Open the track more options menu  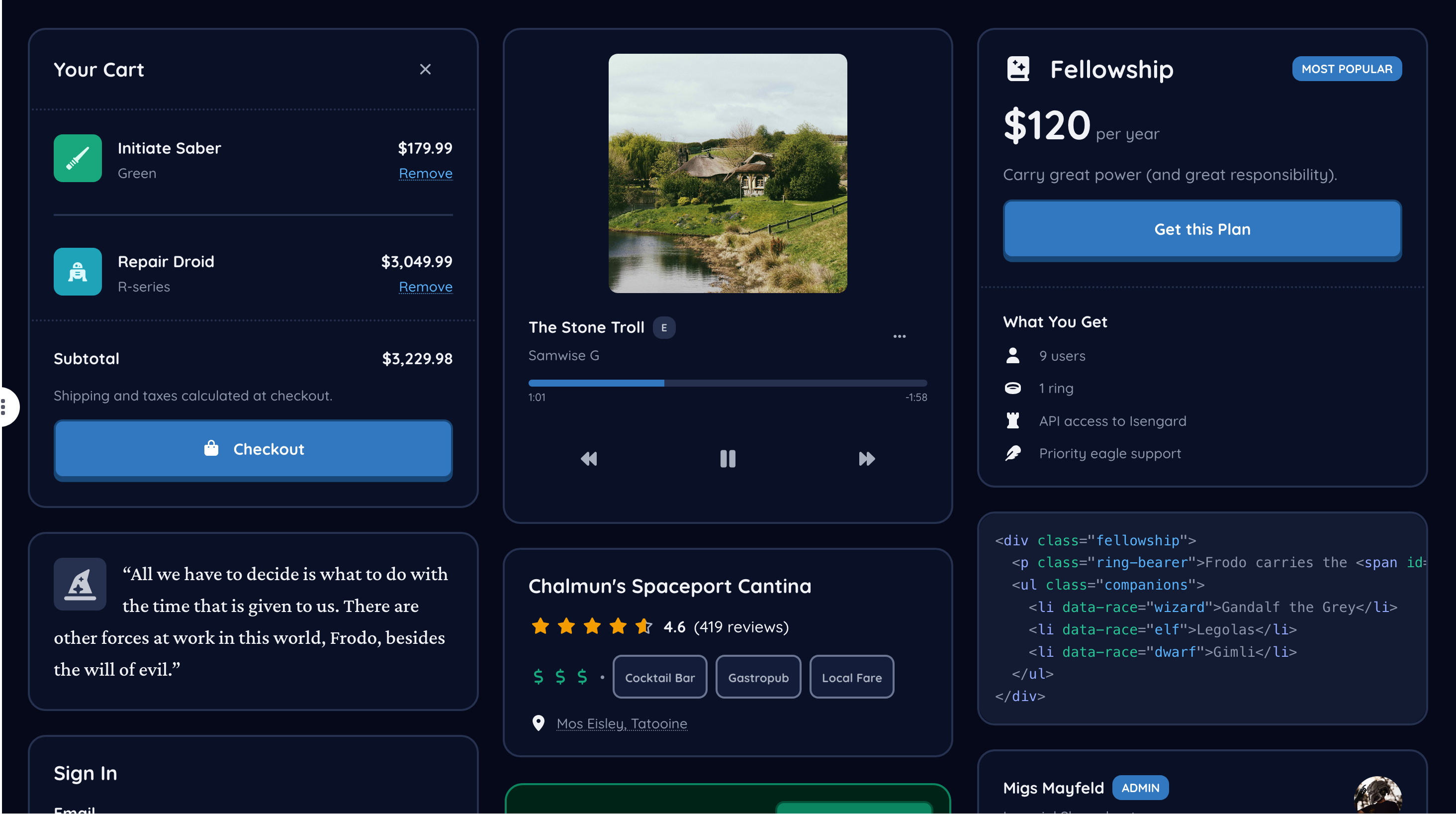899,336
